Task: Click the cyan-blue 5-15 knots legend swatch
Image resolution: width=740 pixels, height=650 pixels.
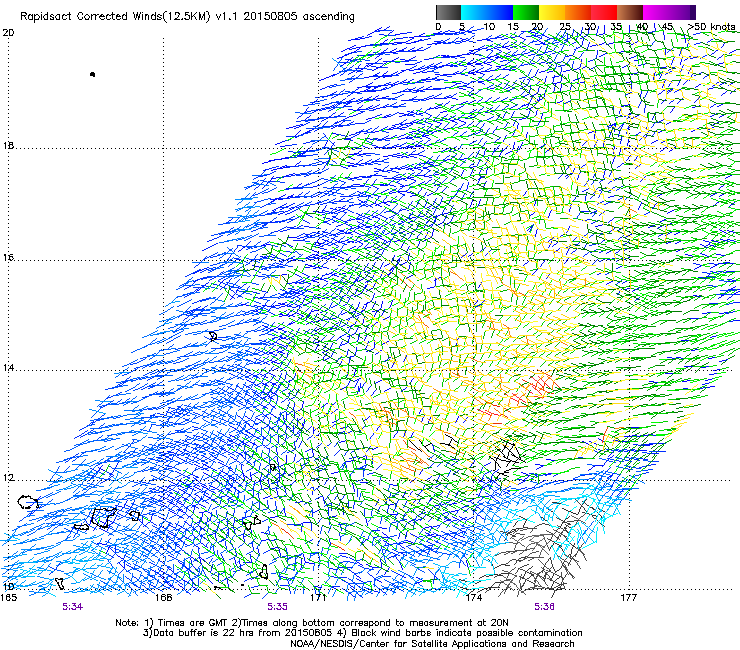Action: click(487, 12)
